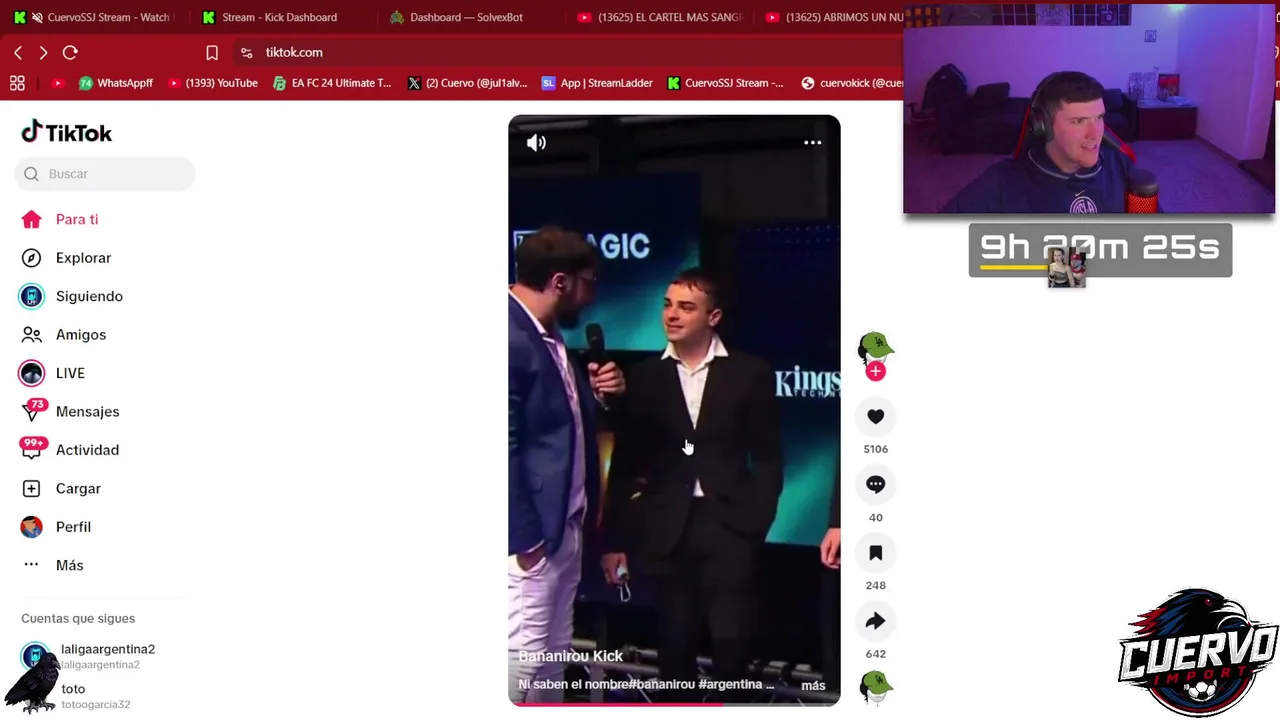Viewport: 1280px width, 720px height.
Task: Open the apps grid in the bookmarks bar
Action: click(17, 83)
